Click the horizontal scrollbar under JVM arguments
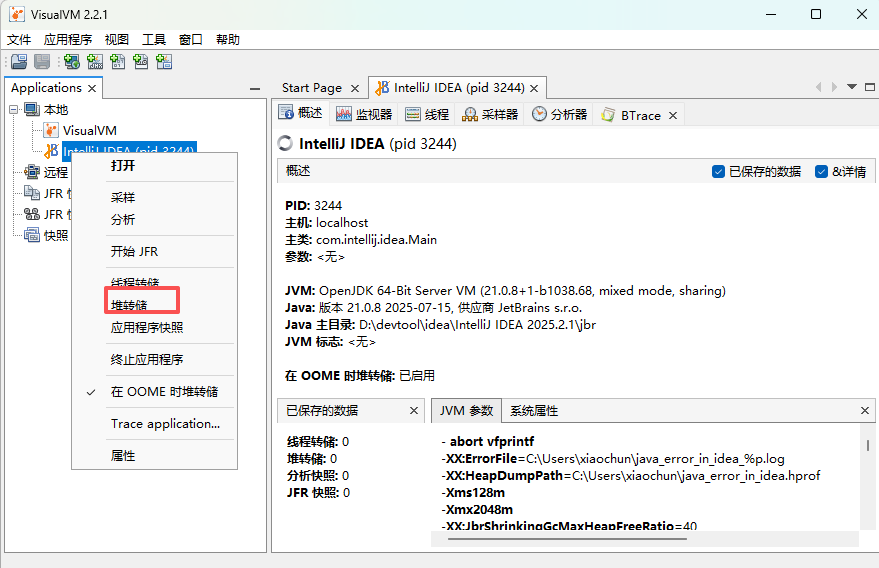This screenshot has width=879, height=568. tap(567, 539)
